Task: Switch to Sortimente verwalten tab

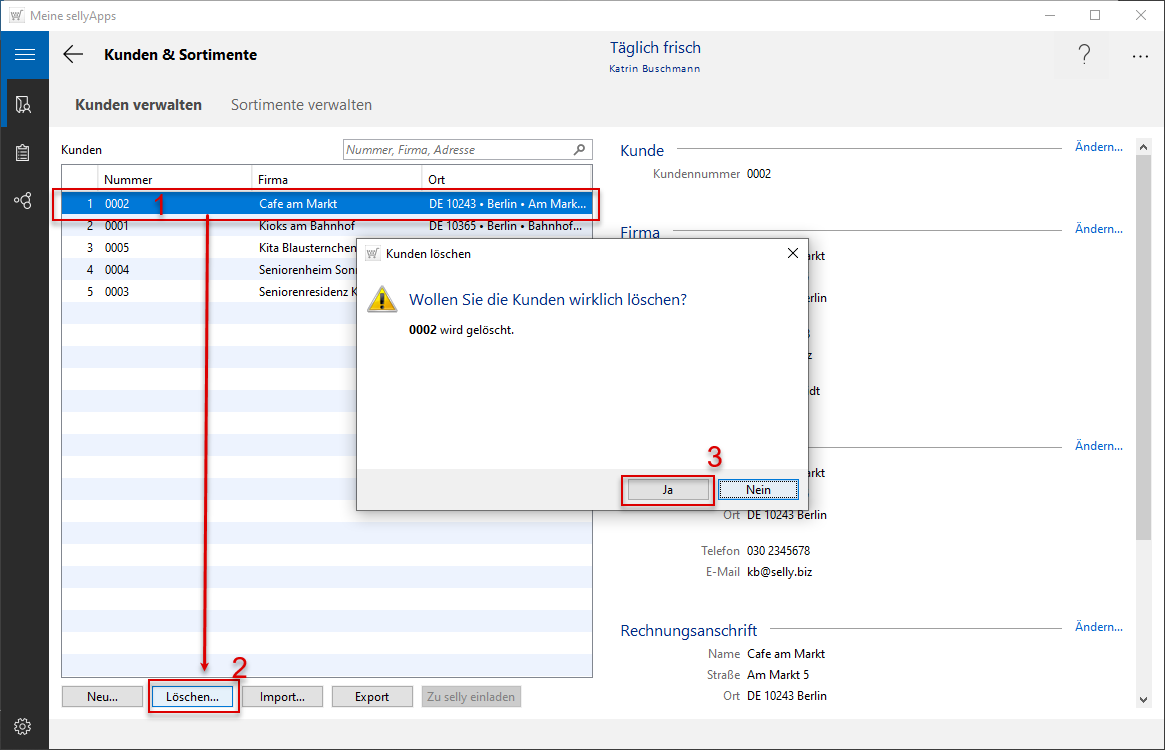Action: [301, 105]
